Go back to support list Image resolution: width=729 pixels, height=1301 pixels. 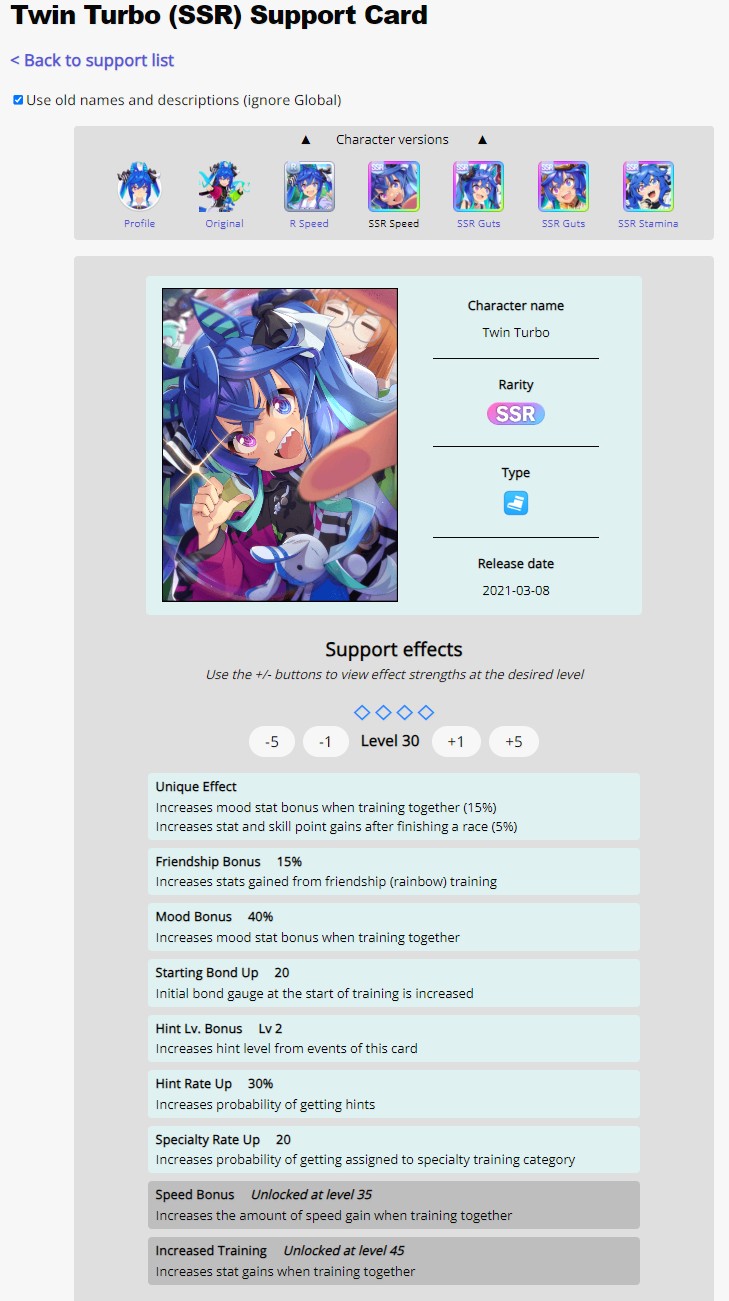92,60
